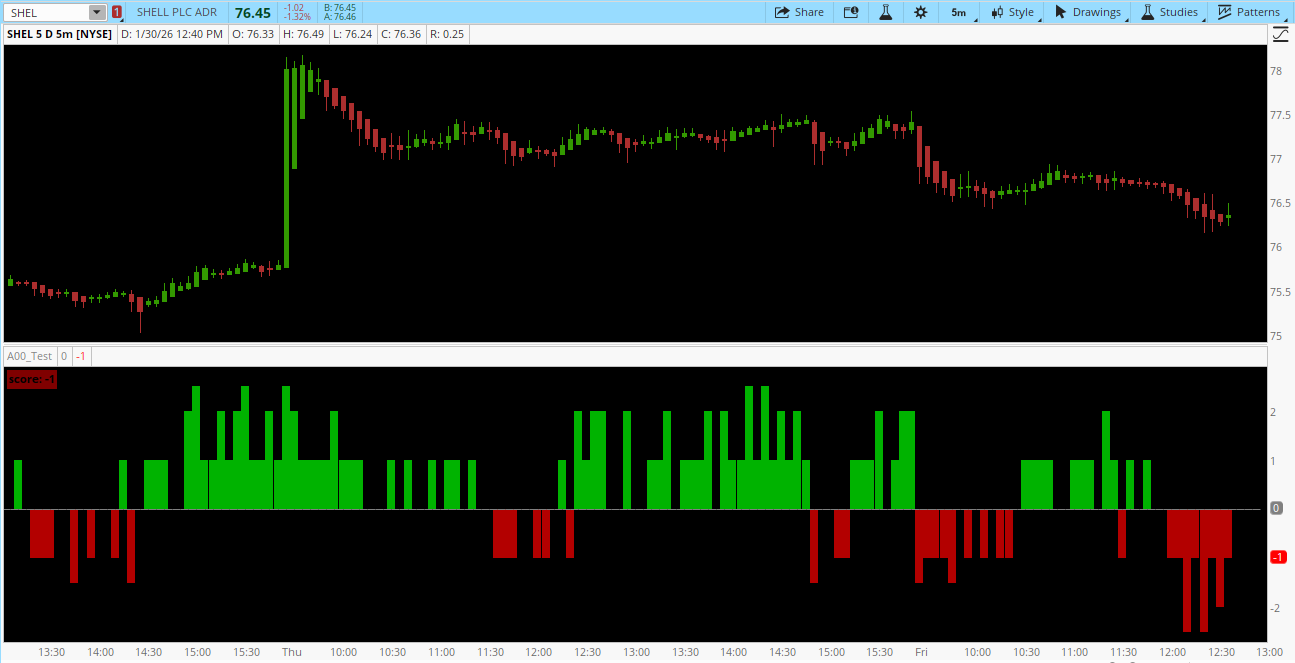This screenshot has height=663, width=1295.
Task: Click the alert/news window icon beside Share
Action: pyautogui.click(x=851, y=12)
